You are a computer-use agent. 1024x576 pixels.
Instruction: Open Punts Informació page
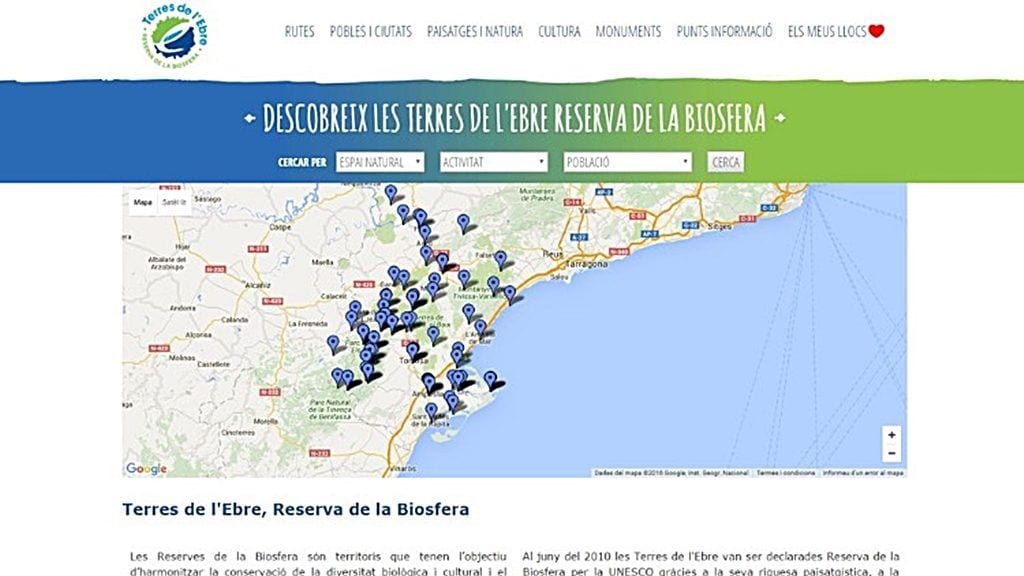click(x=724, y=31)
